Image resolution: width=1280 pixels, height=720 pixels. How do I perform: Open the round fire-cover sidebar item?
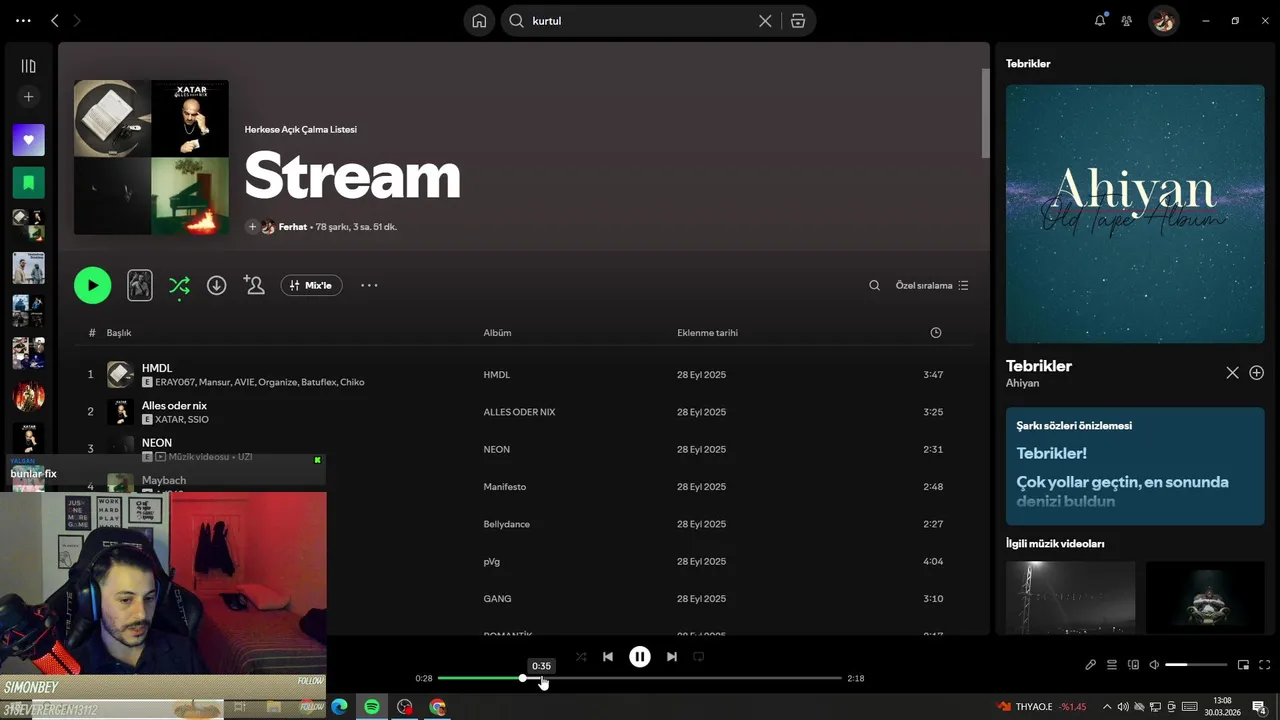pyautogui.click(x=28, y=396)
